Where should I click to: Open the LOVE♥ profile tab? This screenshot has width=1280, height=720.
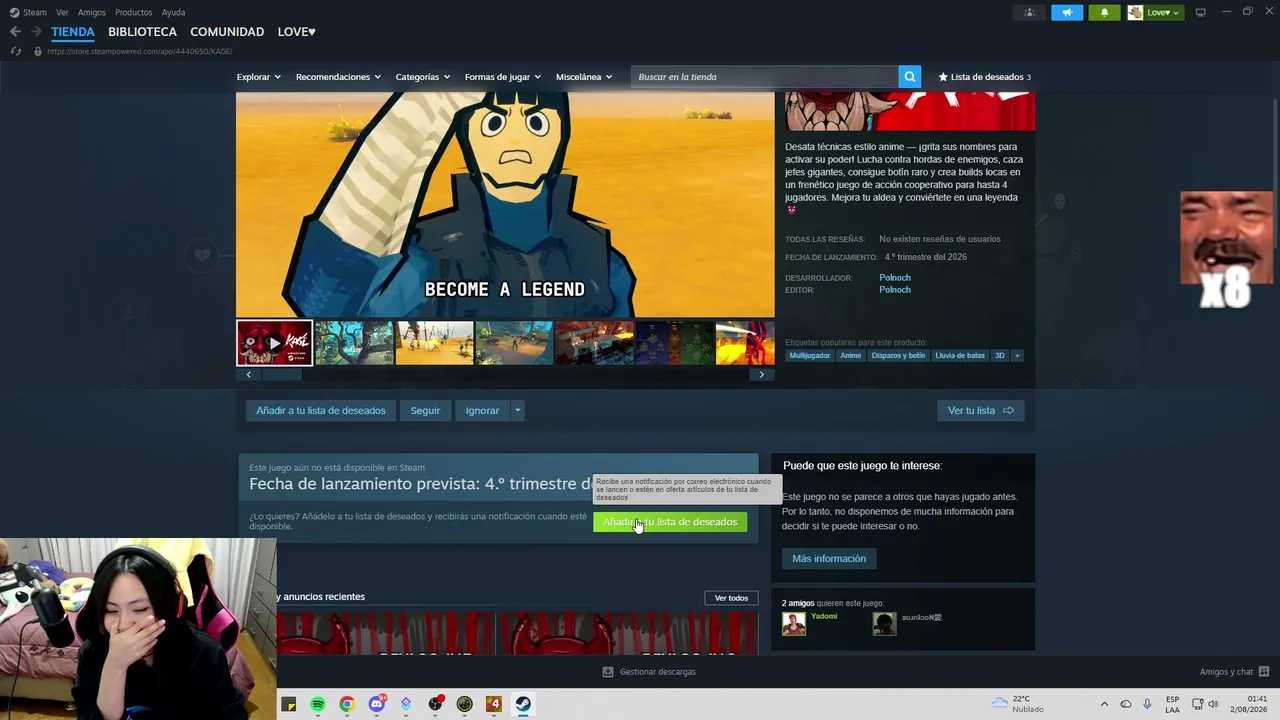pos(296,32)
